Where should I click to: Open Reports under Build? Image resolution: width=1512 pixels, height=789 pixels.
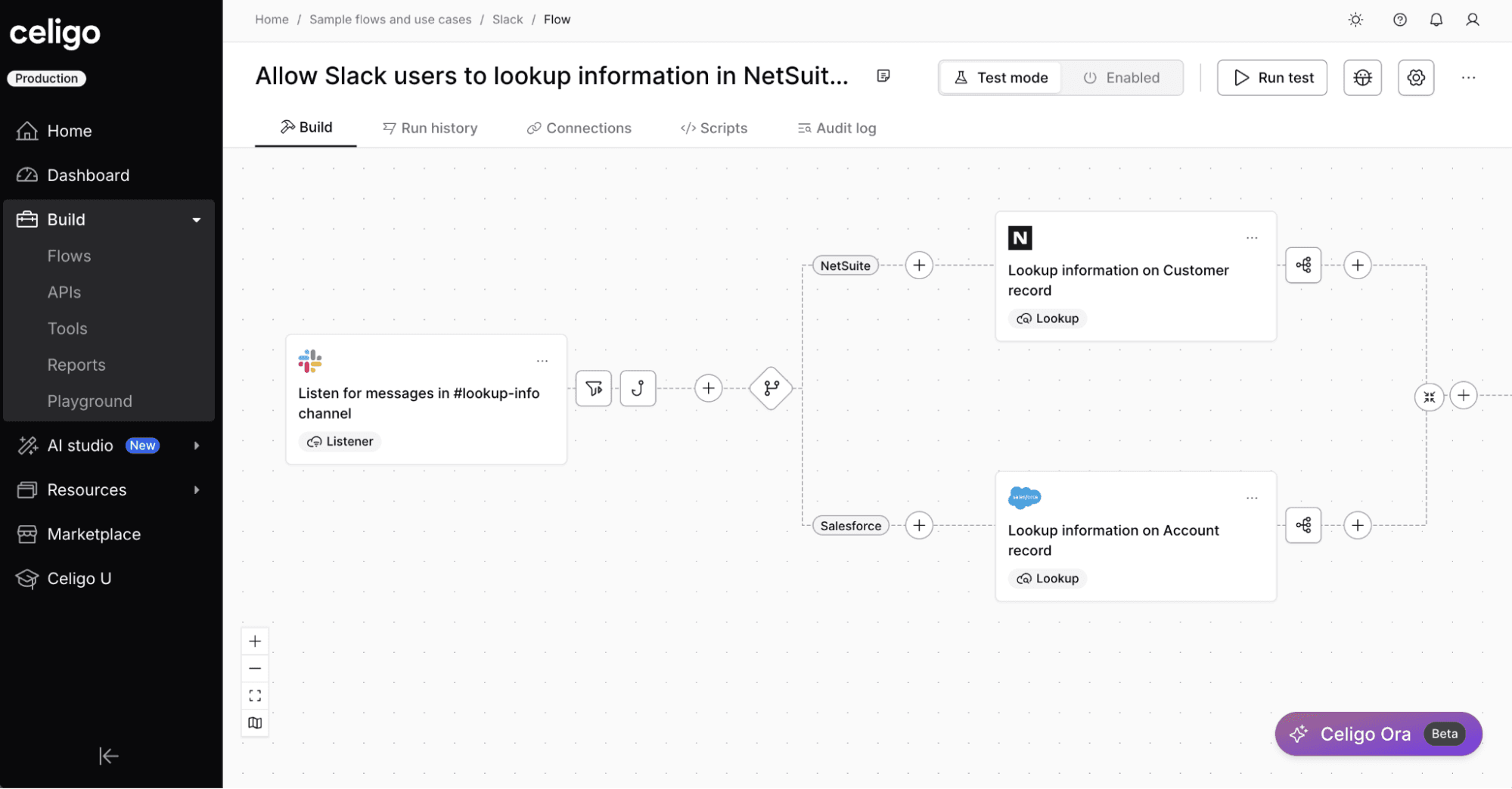pyautogui.click(x=76, y=365)
